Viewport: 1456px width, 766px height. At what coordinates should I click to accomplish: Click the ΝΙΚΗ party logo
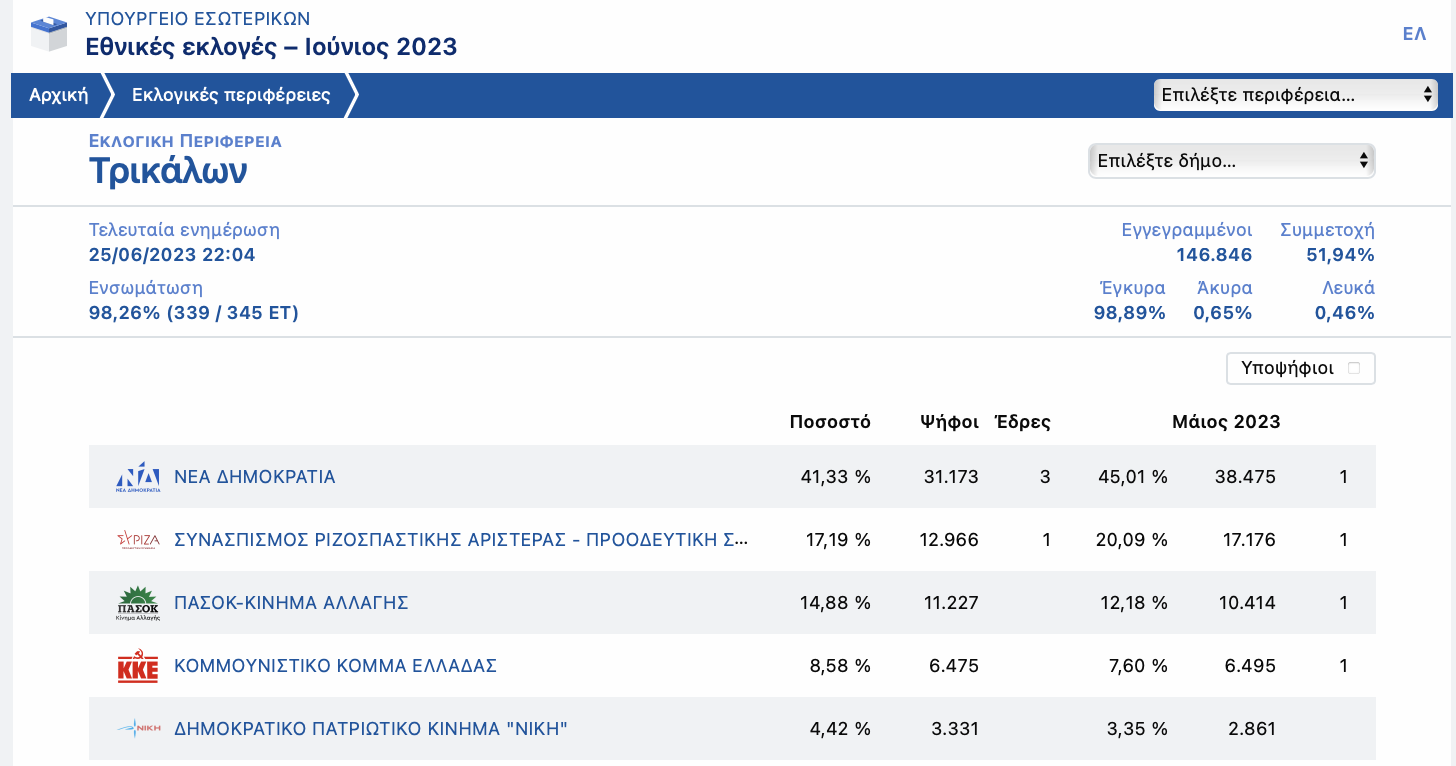[138, 729]
